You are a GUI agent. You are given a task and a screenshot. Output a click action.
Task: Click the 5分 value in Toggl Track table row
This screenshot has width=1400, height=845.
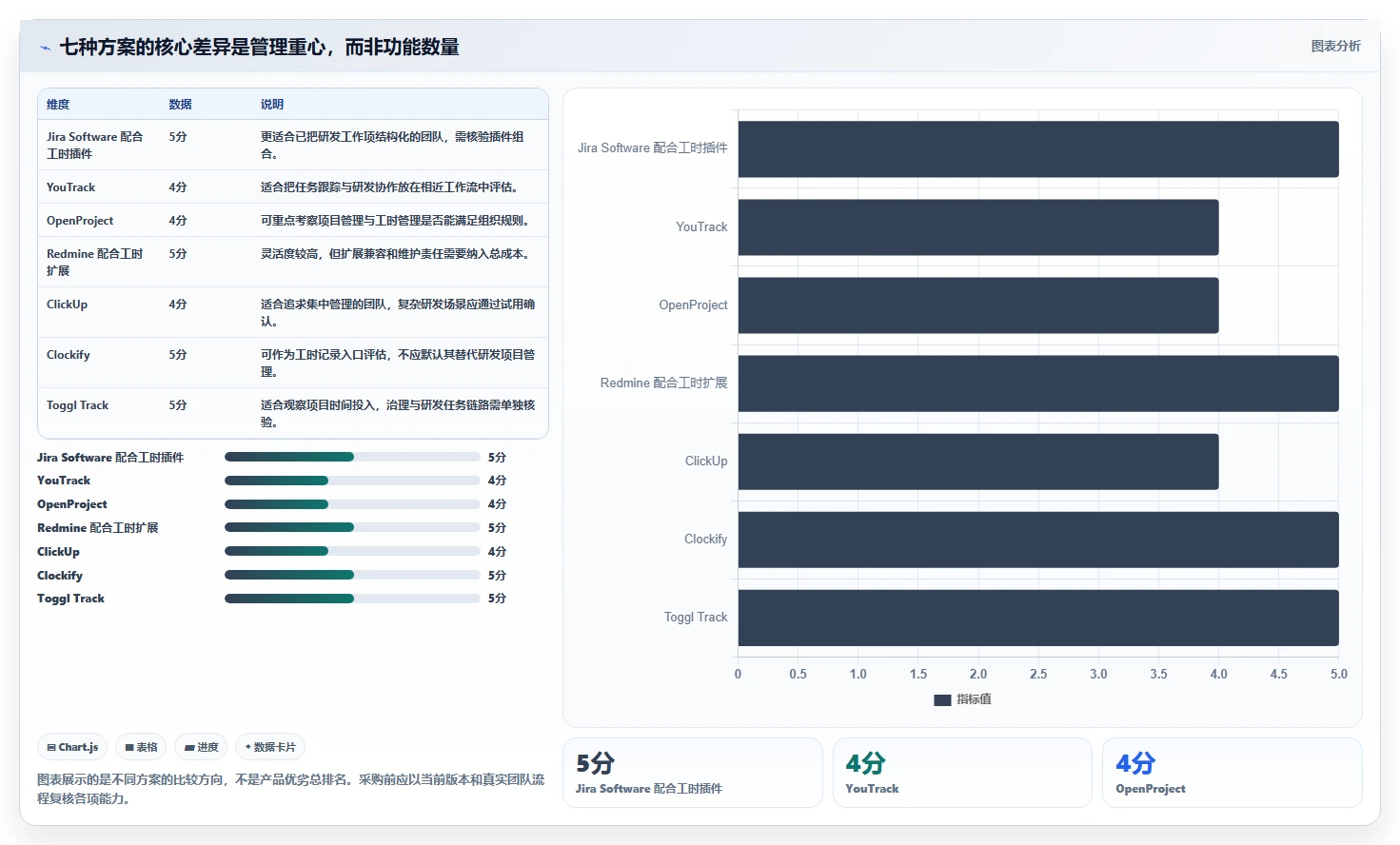click(178, 405)
